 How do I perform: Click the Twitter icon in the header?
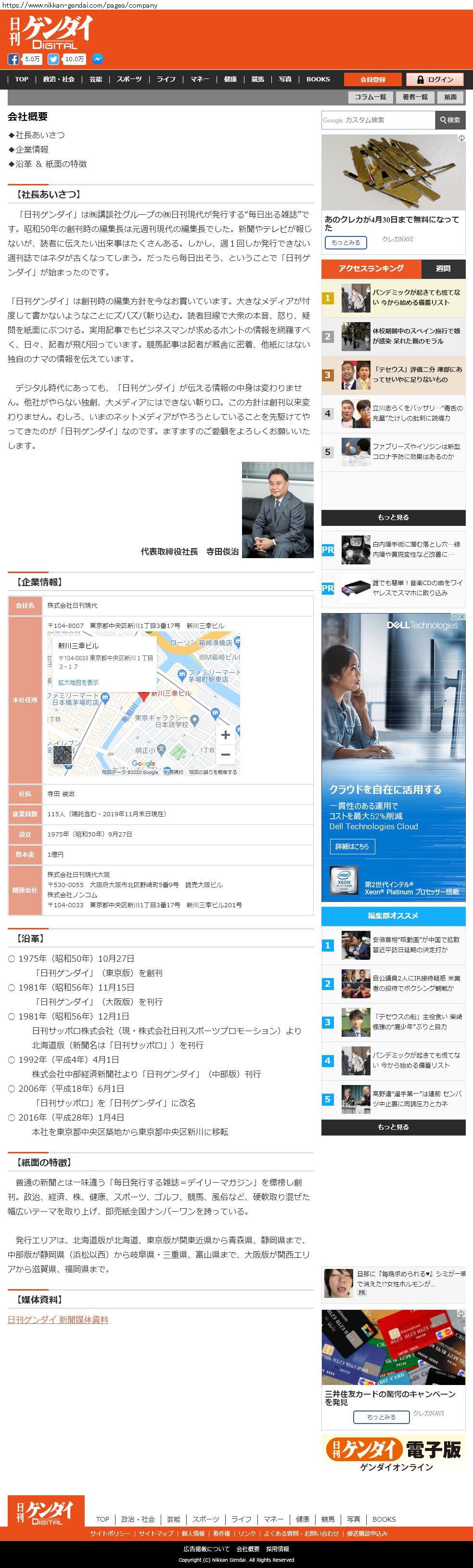53,59
